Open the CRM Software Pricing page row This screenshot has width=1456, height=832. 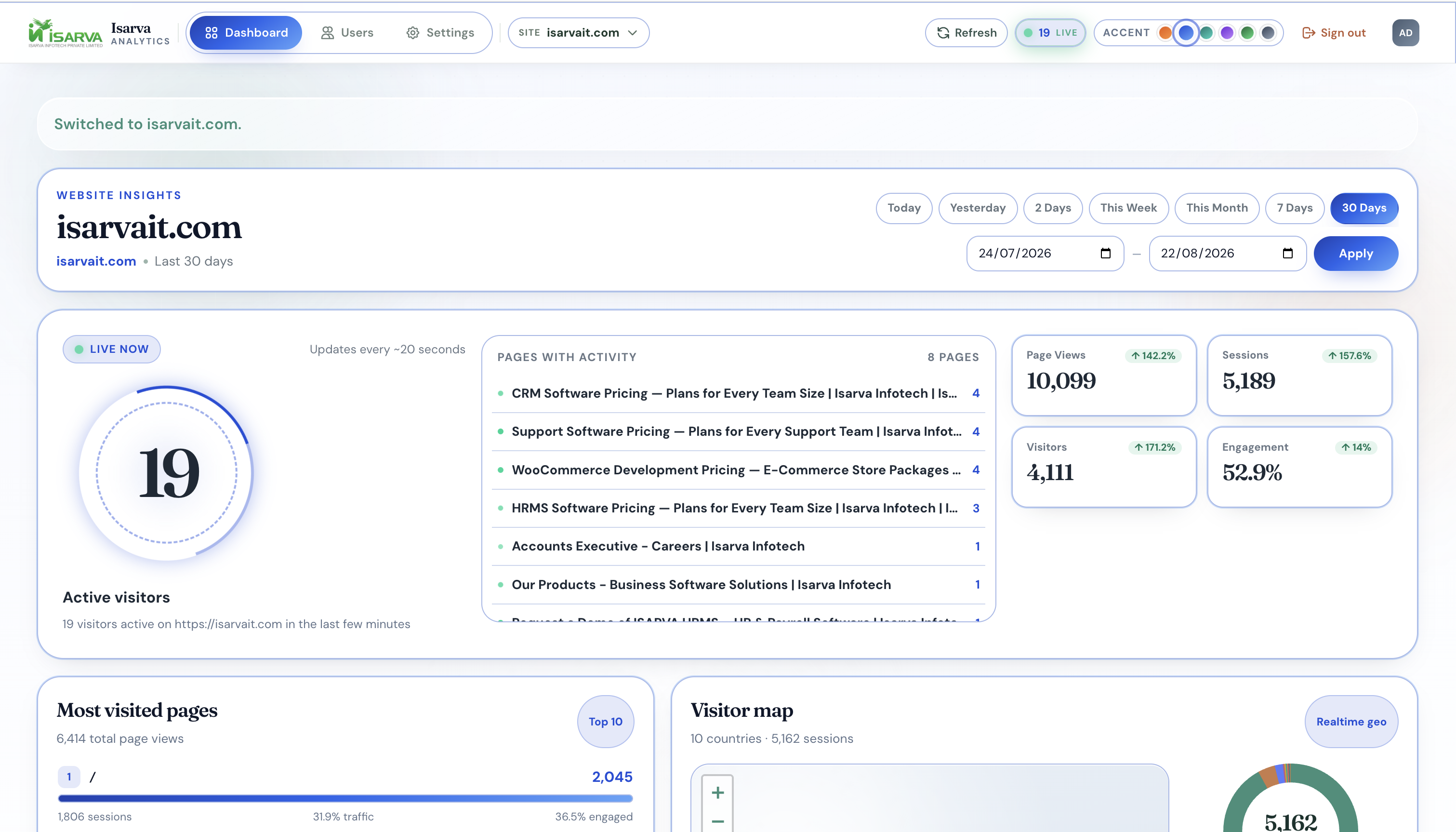coord(738,393)
